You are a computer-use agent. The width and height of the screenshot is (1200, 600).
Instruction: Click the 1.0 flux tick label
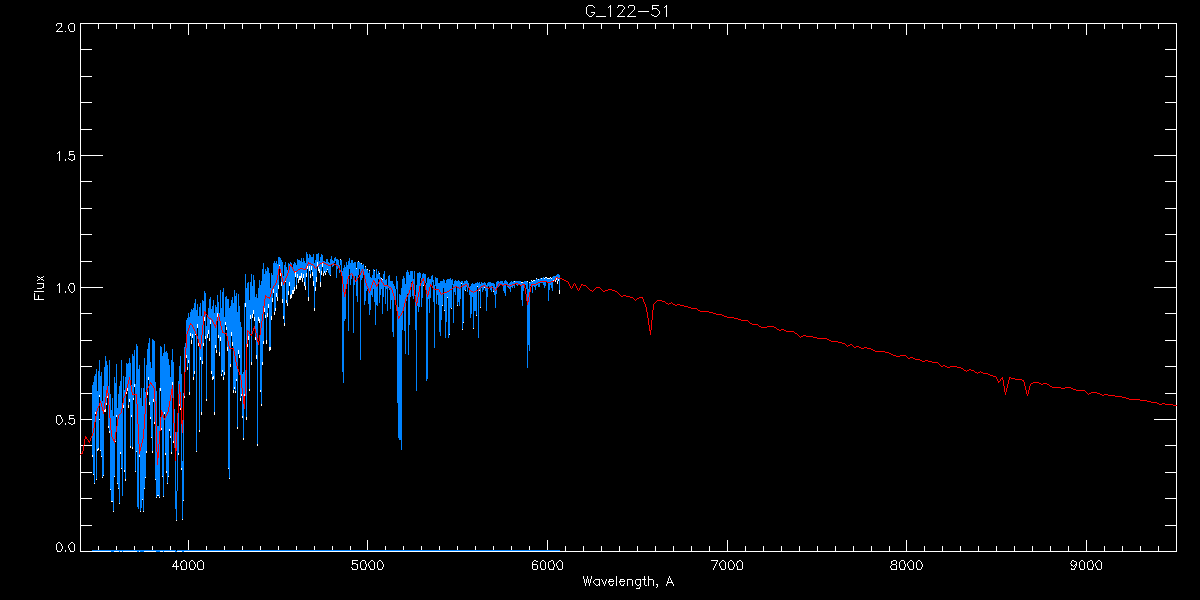point(64,288)
